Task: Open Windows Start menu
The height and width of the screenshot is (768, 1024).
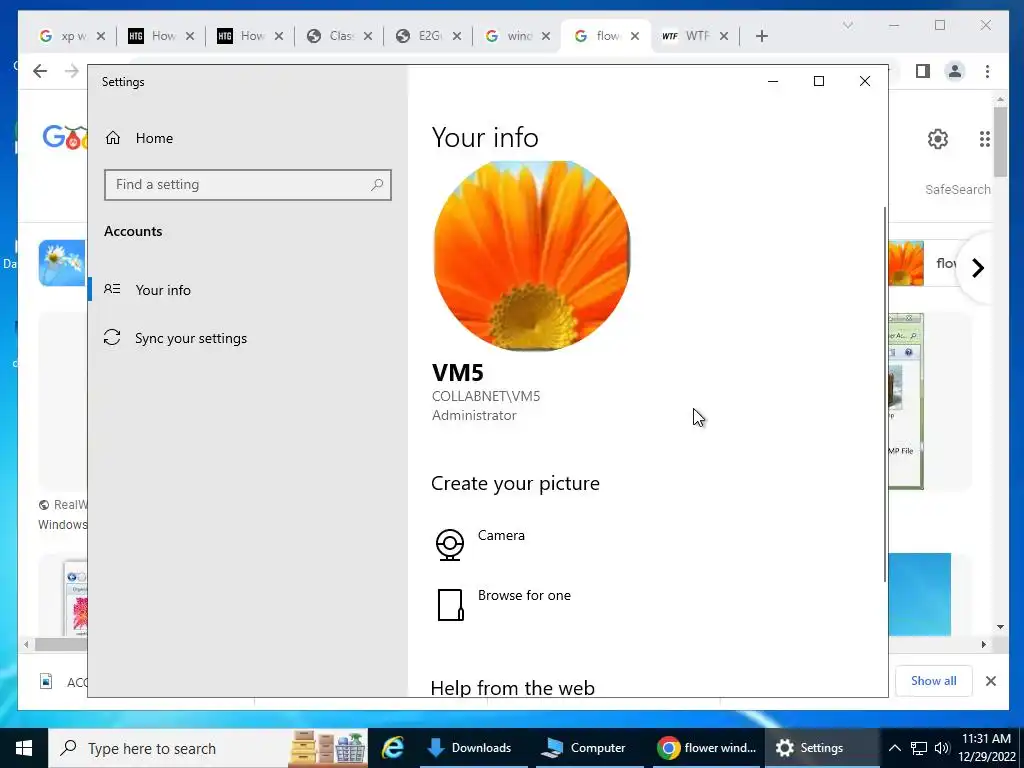Action: point(24,748)
